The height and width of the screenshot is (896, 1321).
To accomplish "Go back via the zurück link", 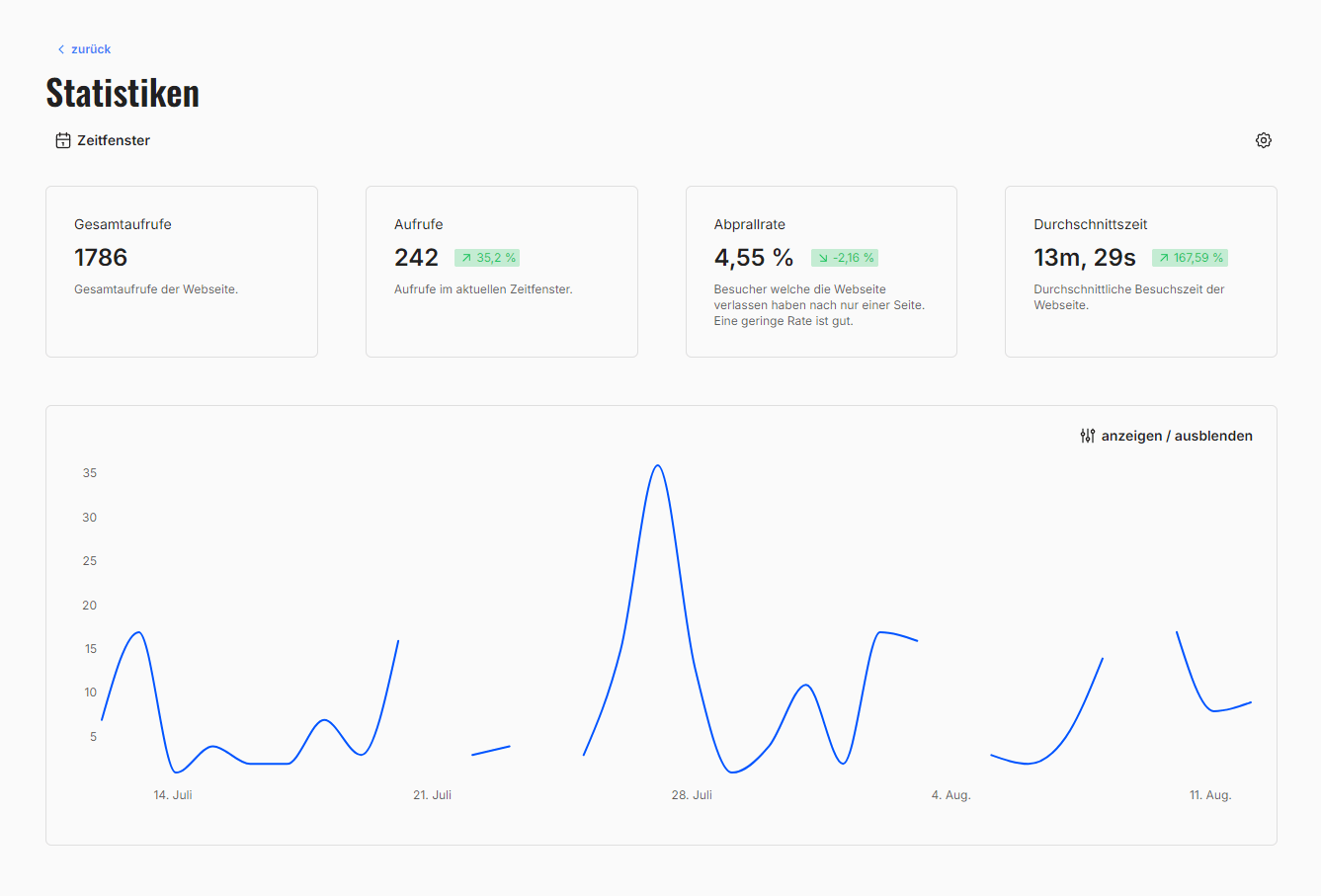I will 90,49.
